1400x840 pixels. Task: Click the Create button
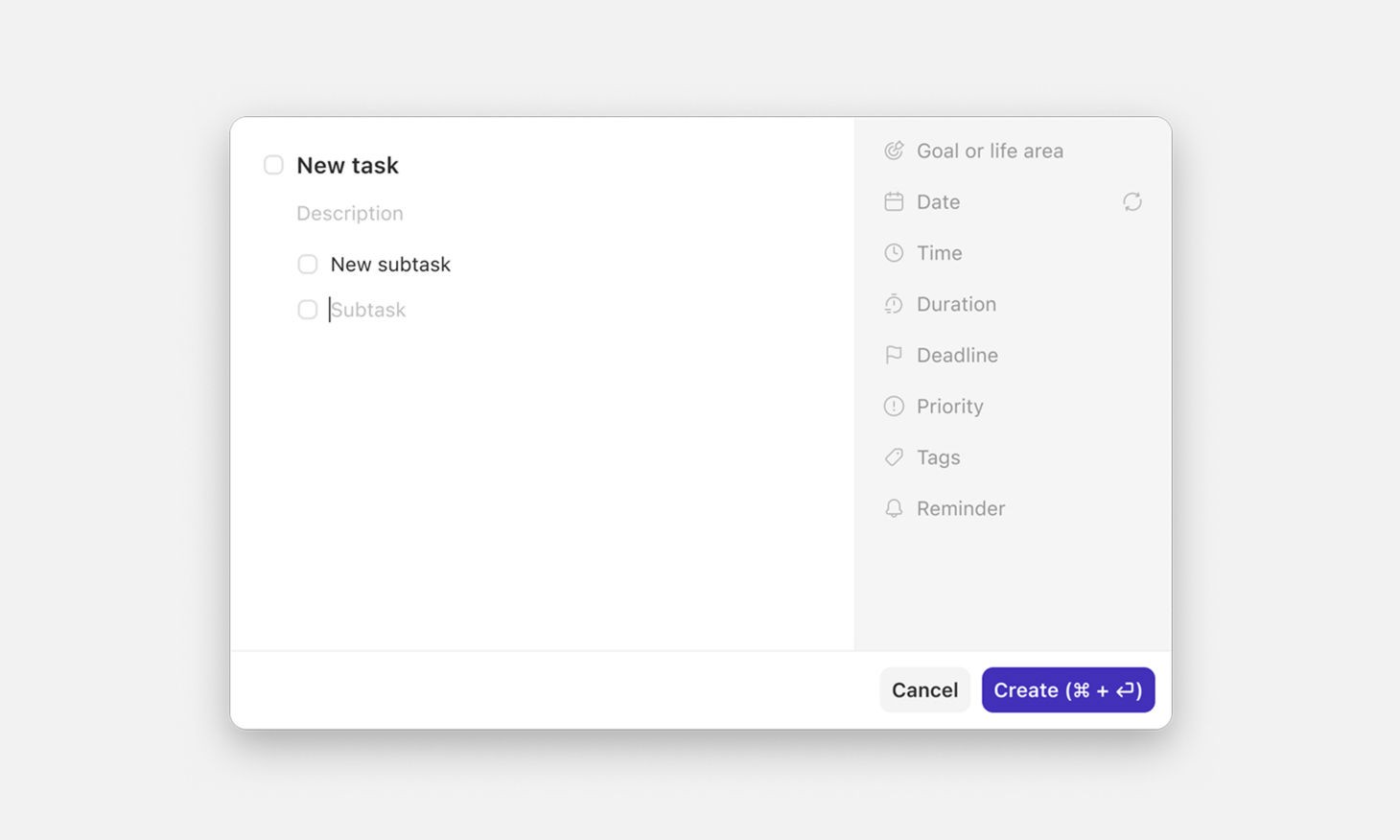tap(1068, 689)
